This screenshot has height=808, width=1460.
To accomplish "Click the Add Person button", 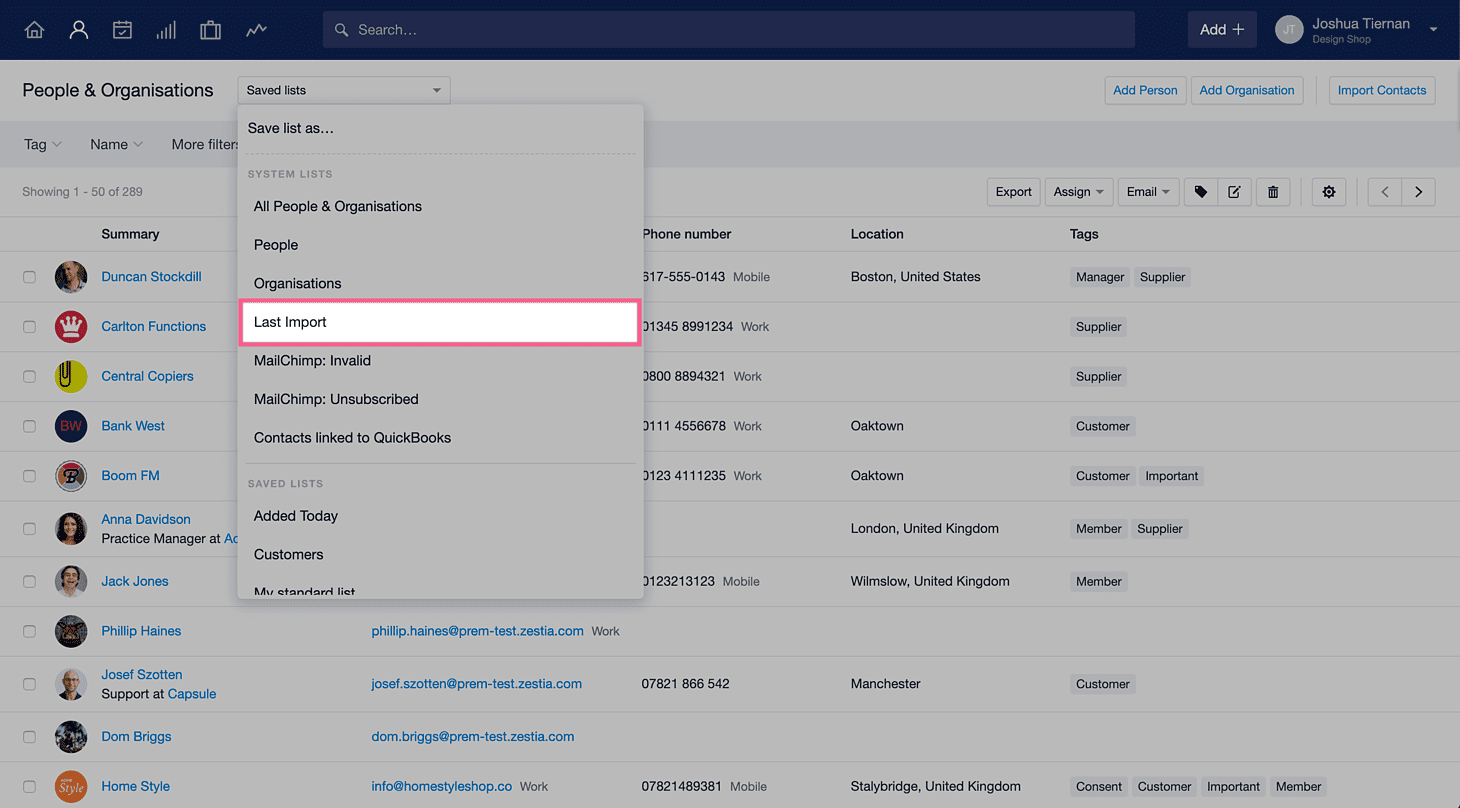I will coord(1145,90).
